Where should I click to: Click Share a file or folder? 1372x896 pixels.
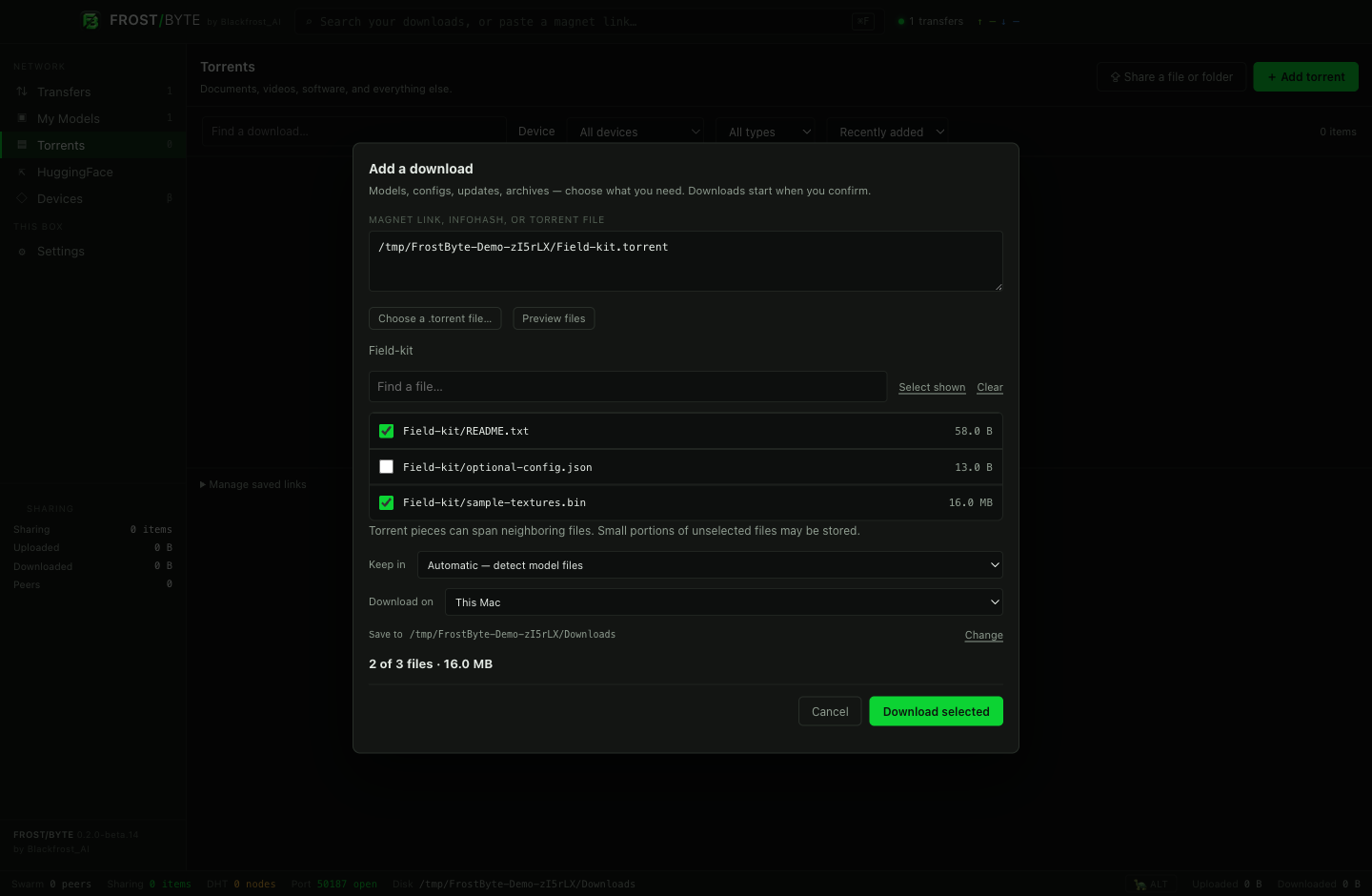click(x=1171, y=77)
